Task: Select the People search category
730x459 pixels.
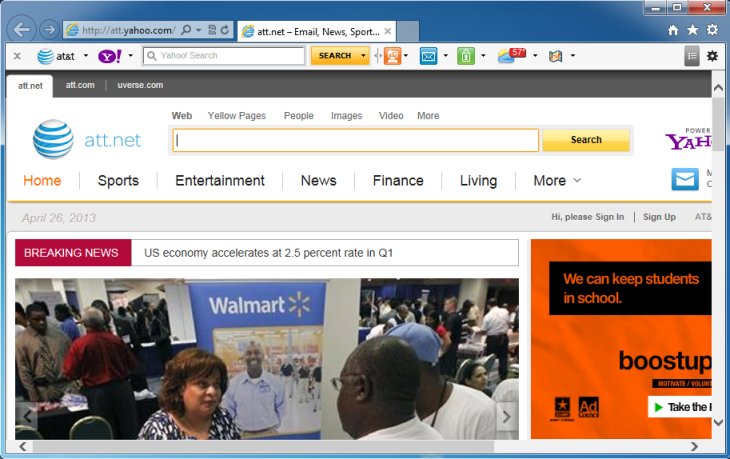Action: click(x=298, y=115)
